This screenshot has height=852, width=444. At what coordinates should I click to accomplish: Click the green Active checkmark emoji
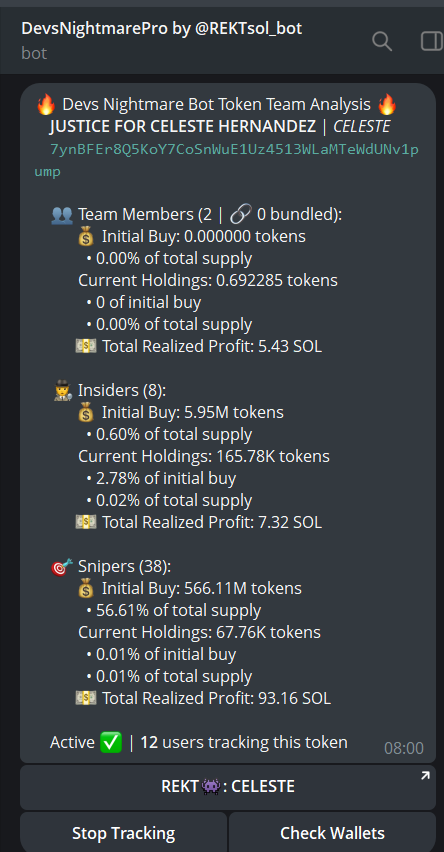coord(111,742)
